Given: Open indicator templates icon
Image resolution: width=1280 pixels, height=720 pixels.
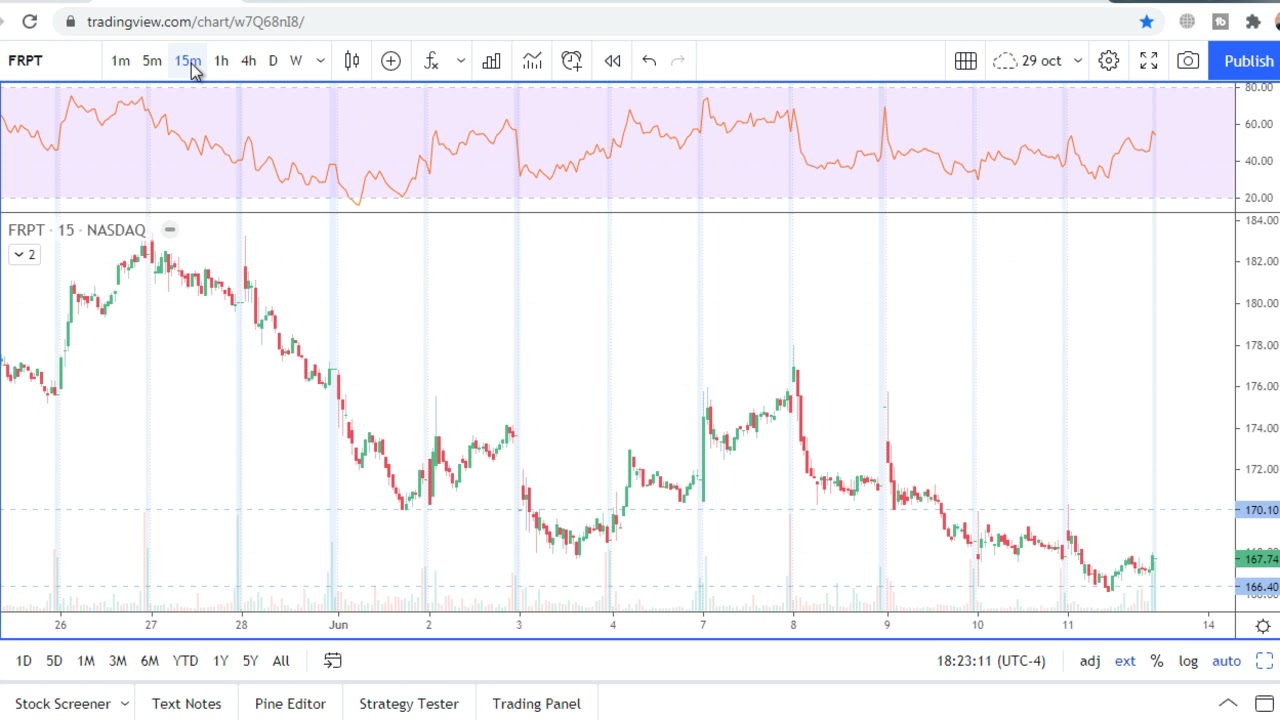Looking at the screenshot, I should [532, 61].
